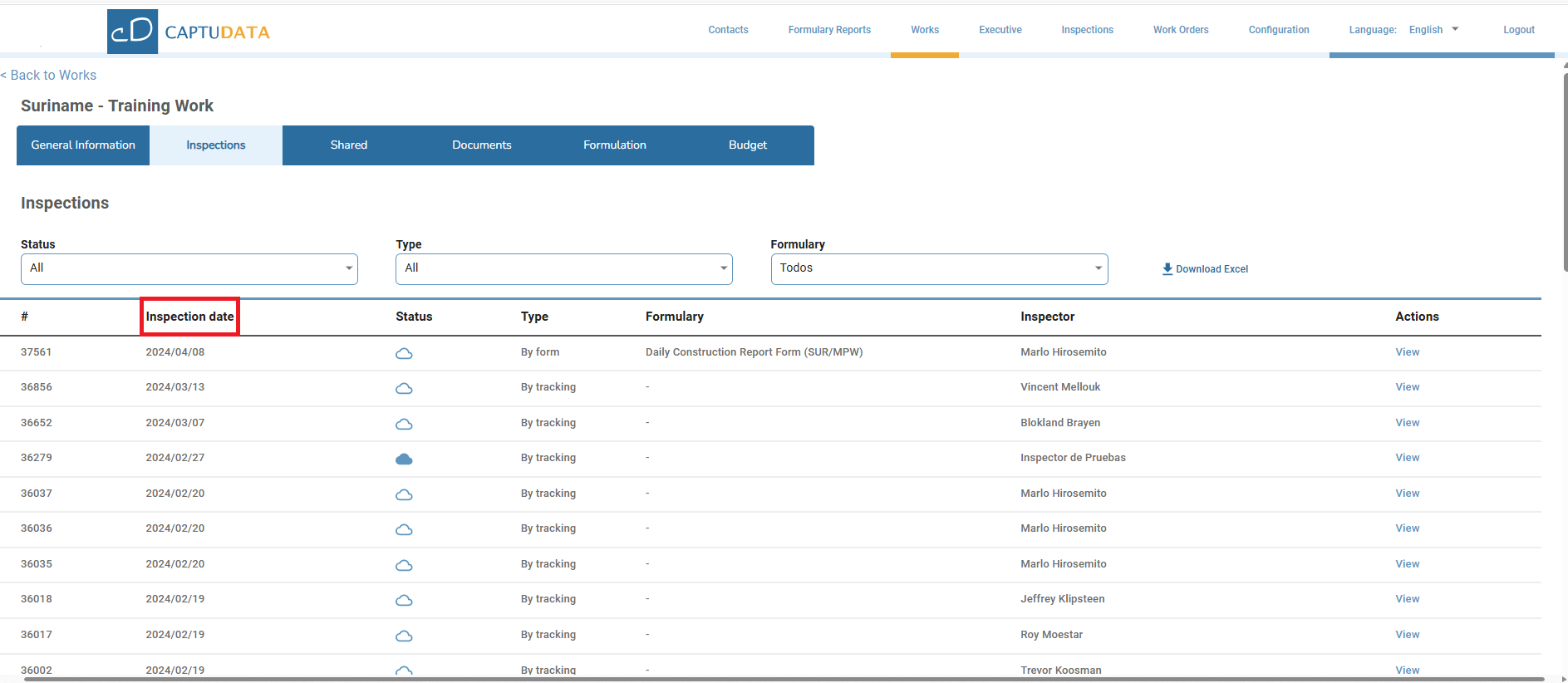1568x683 pixels.
Task: Go to Work Orders in top menu
Action: pyautogui.click(x=1180, y=30)
